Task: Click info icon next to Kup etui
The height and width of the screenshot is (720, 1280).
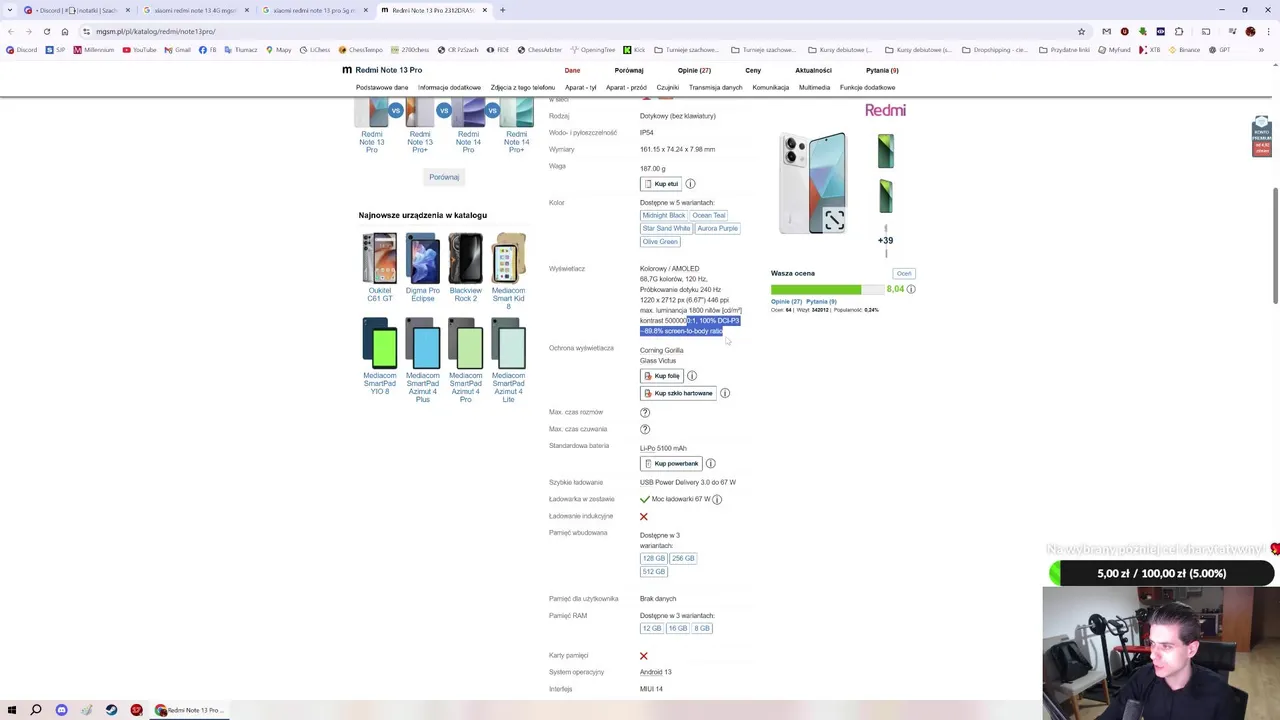Action: click(690, 184)
